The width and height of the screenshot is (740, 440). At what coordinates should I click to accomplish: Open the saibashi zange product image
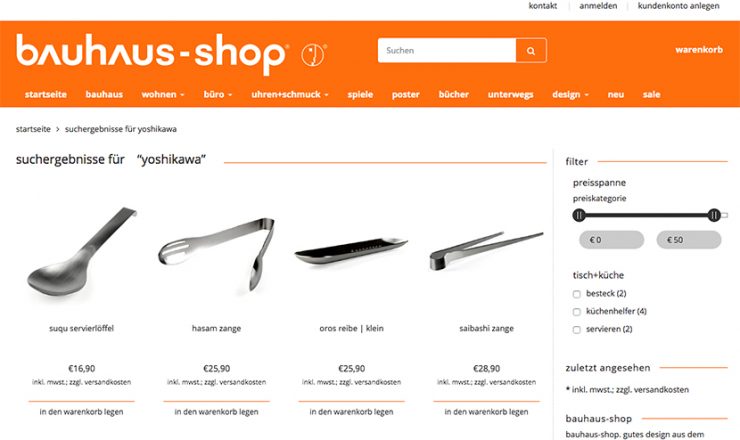(487, 251)
